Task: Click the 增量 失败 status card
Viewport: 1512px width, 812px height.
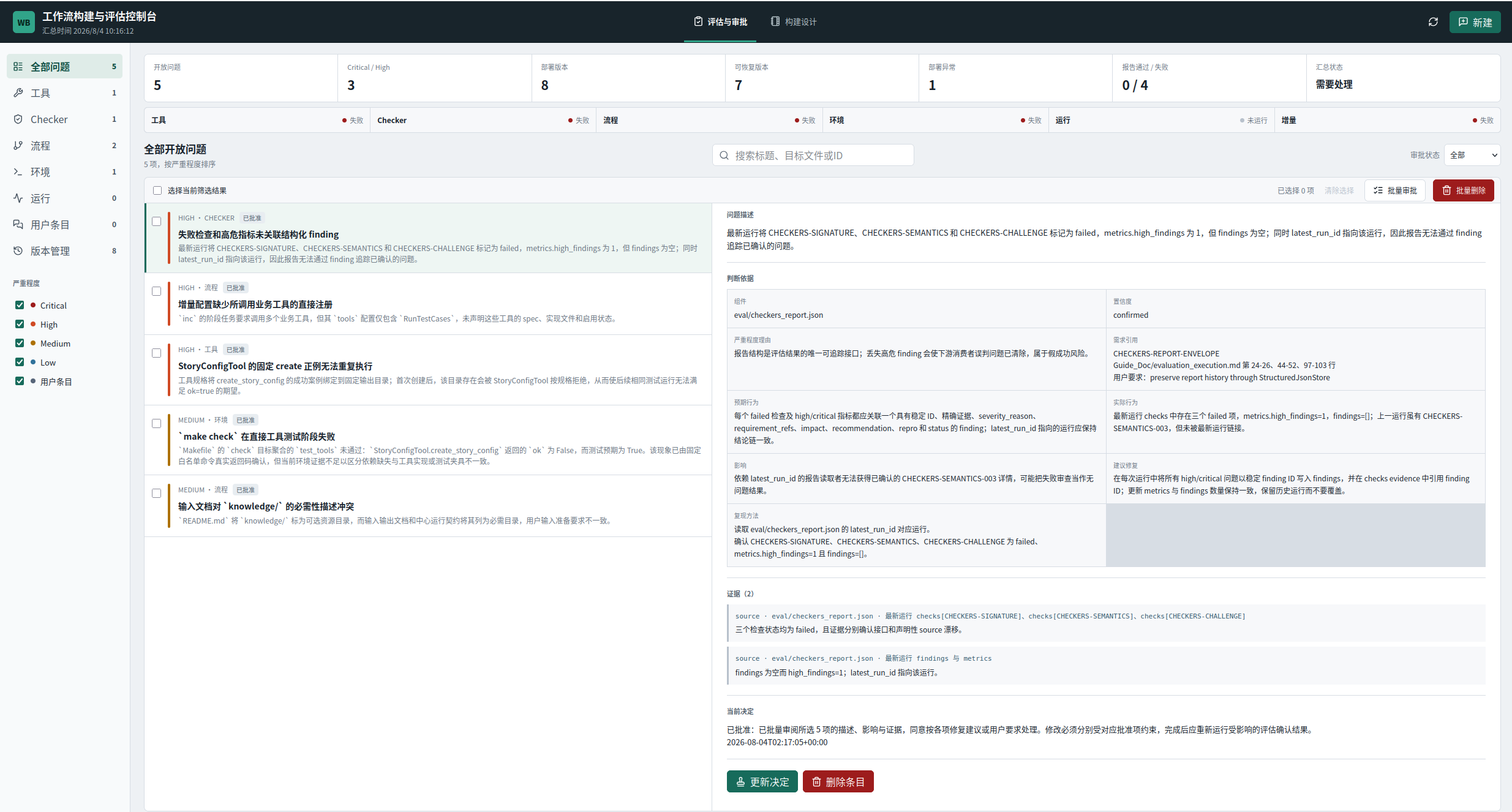Action: click(1387, 120)
